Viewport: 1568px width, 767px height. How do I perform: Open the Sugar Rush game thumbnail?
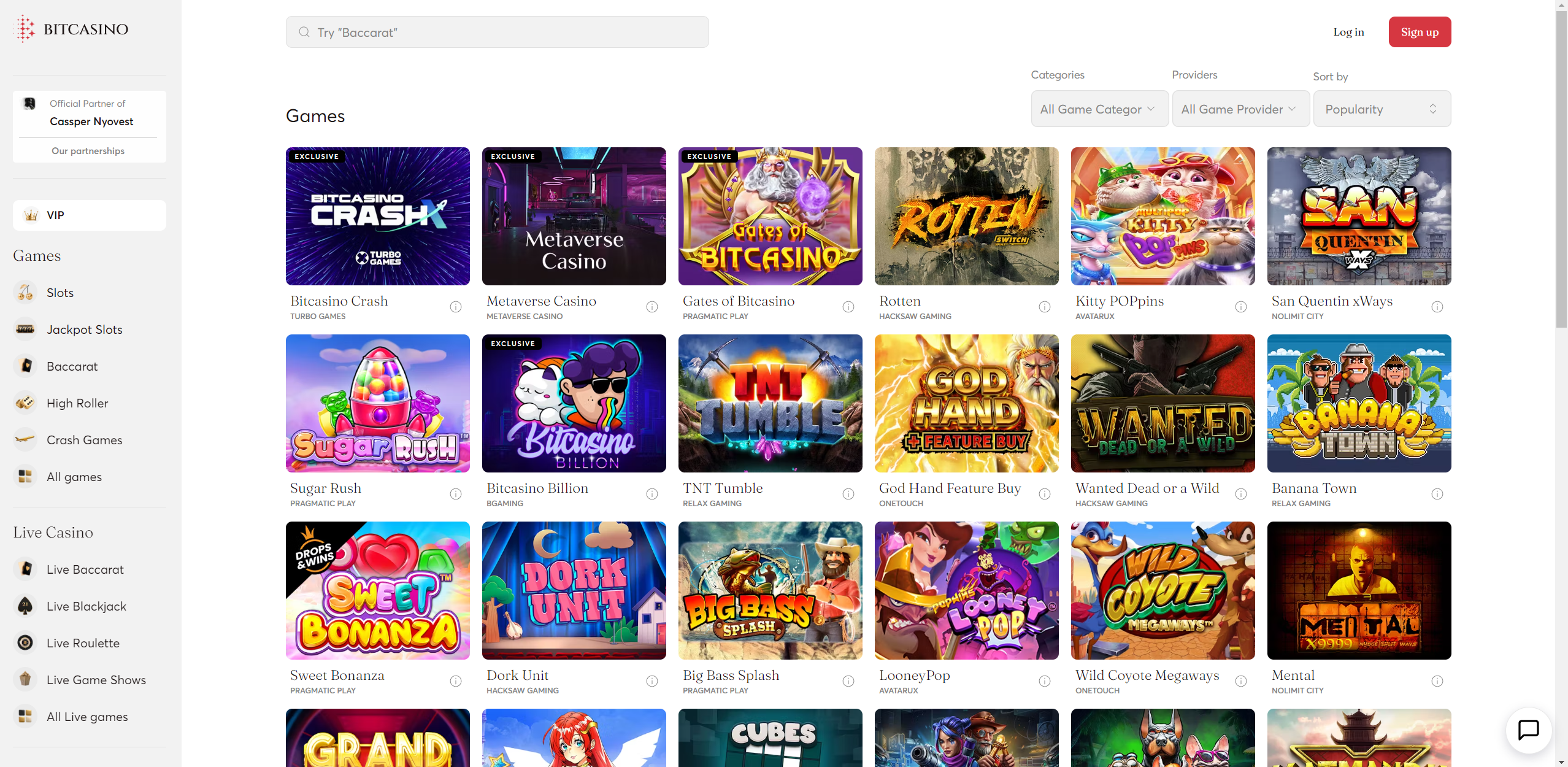(378, 403)
